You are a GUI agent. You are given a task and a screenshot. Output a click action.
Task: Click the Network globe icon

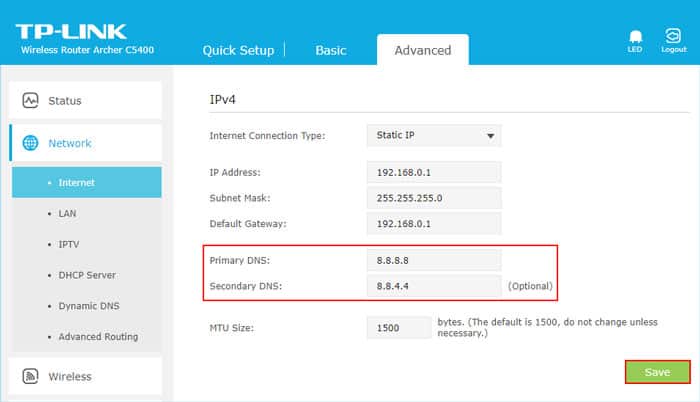tap(30, 143)
